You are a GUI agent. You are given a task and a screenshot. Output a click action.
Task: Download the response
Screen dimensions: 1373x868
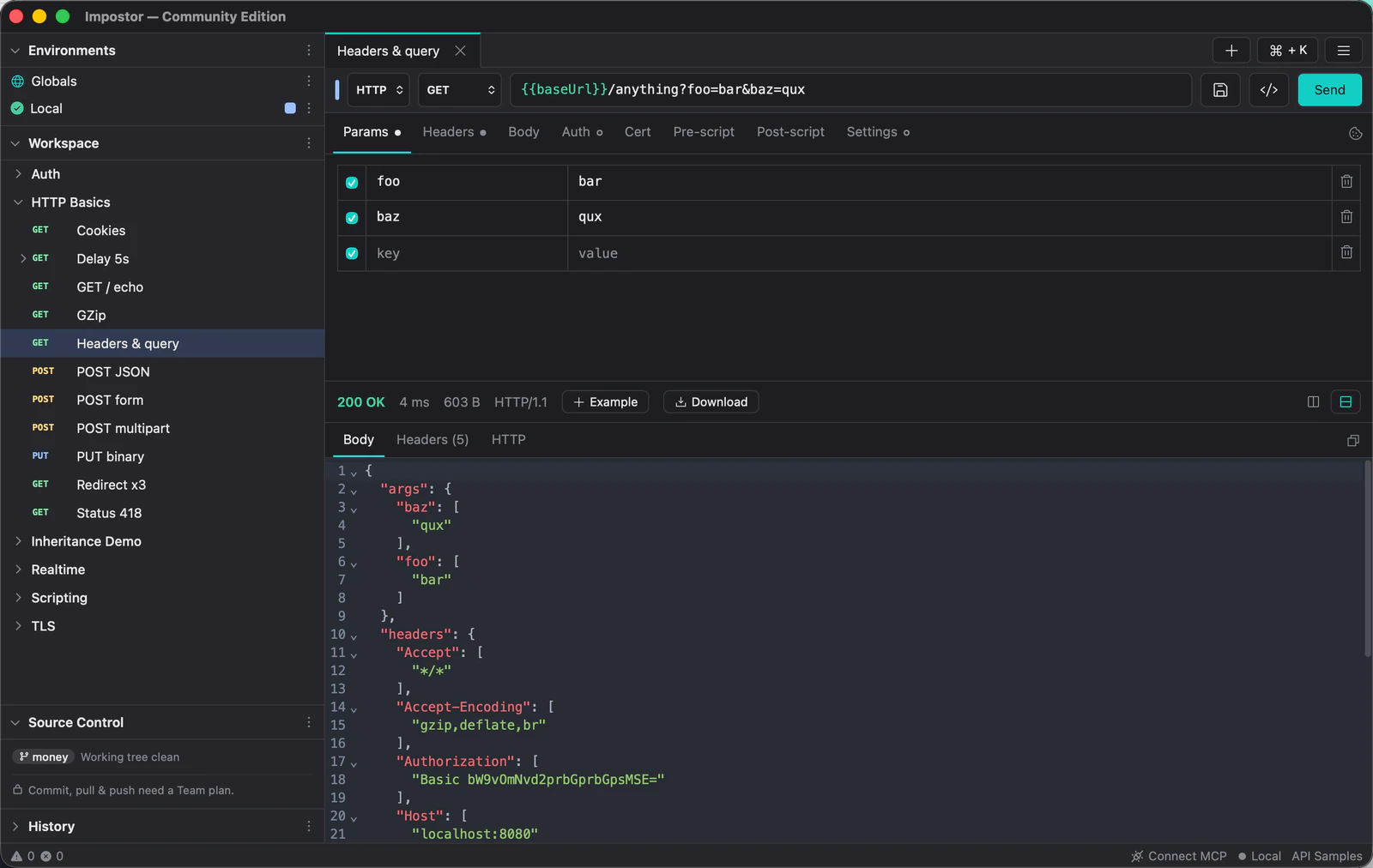711,402
